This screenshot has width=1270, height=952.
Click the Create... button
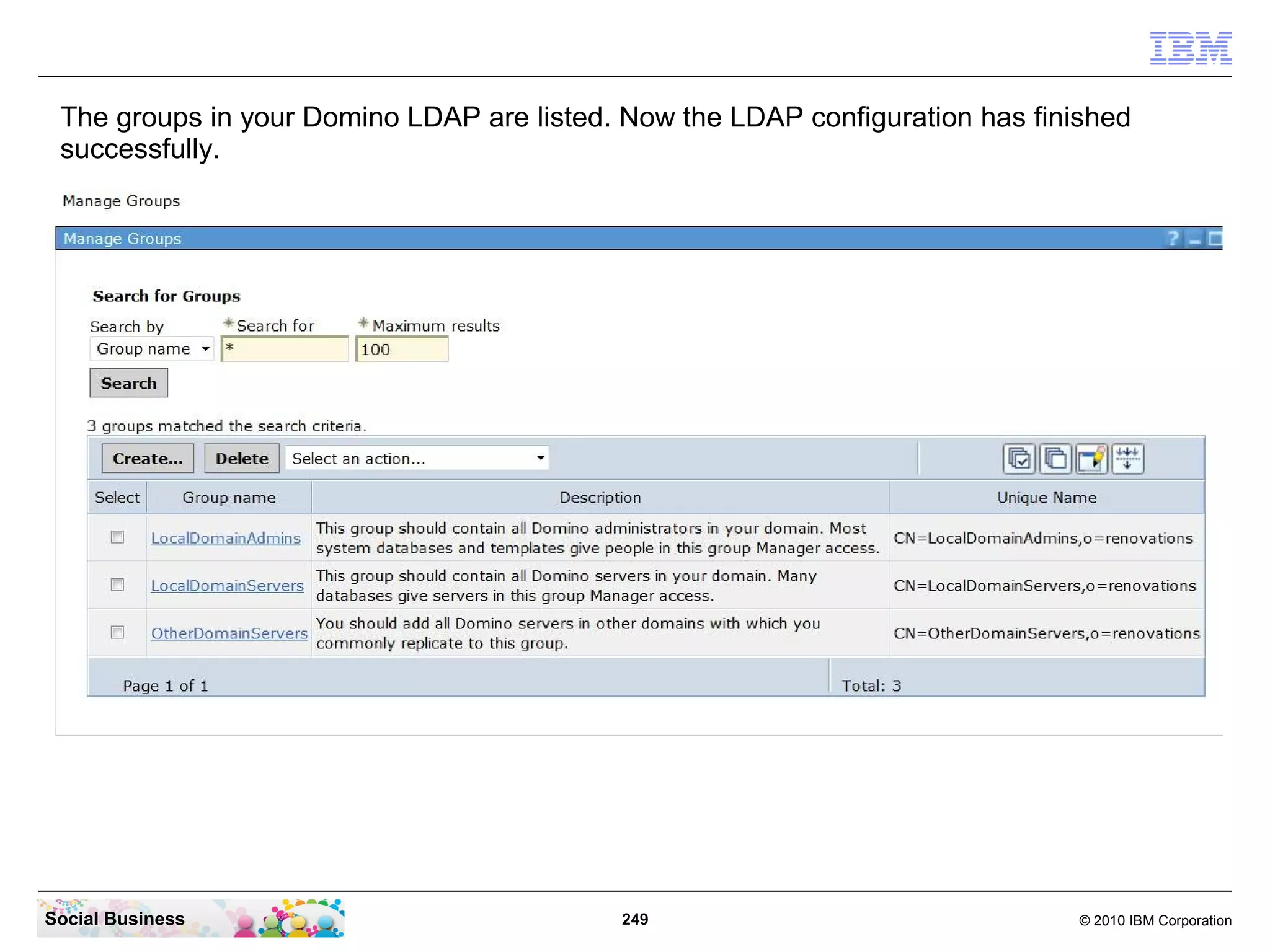click(x=148, y=459)
